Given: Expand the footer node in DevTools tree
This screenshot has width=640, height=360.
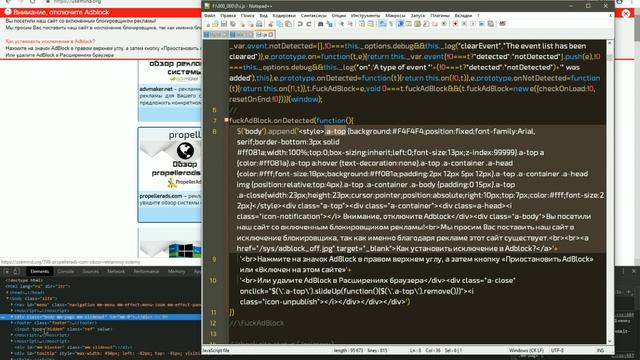Looking at the screenshot, I should 12,323.
